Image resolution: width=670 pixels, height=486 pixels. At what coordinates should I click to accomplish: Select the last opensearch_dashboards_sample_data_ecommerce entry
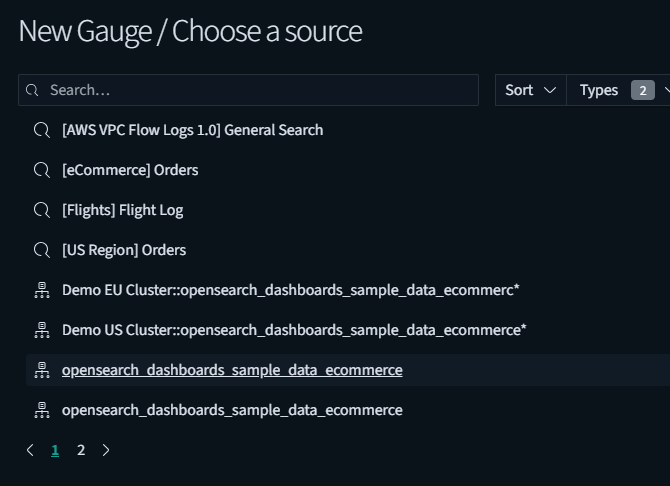coord(231,410)
